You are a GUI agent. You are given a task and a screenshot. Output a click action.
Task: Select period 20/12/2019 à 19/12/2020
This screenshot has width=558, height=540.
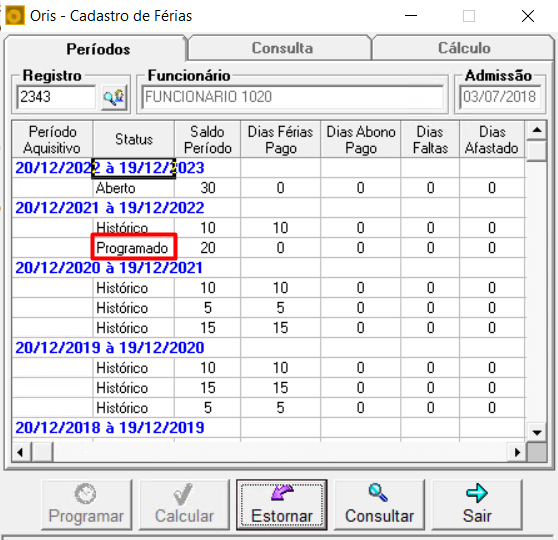coord(110,347)
